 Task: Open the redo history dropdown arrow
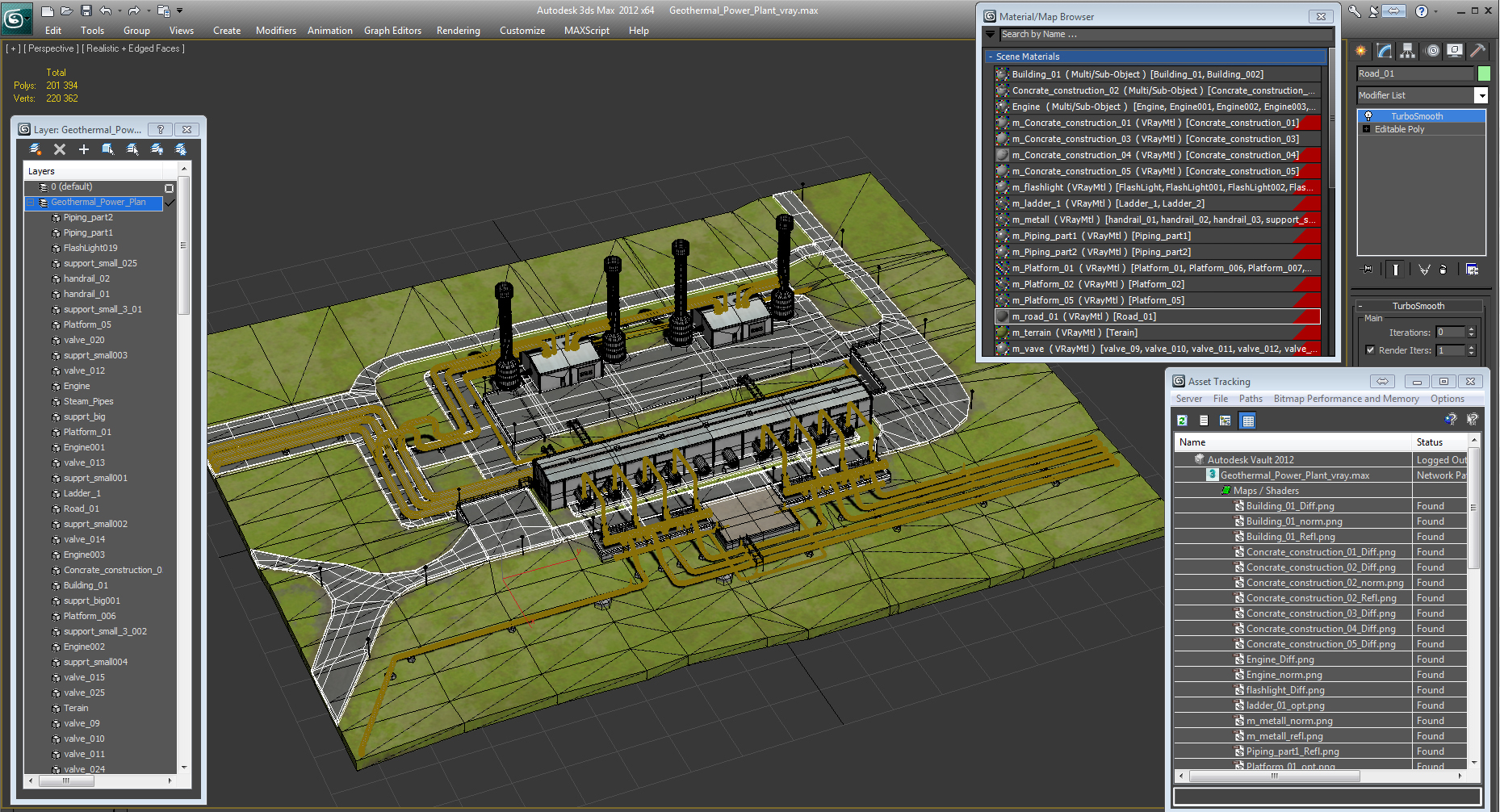click(148, 10)
